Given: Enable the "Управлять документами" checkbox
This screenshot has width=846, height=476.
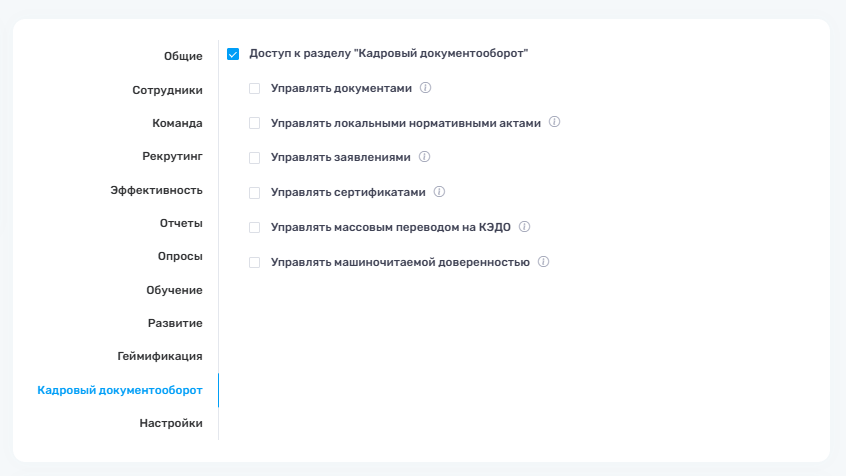Looking at the screenshot, I should (255, 89).
